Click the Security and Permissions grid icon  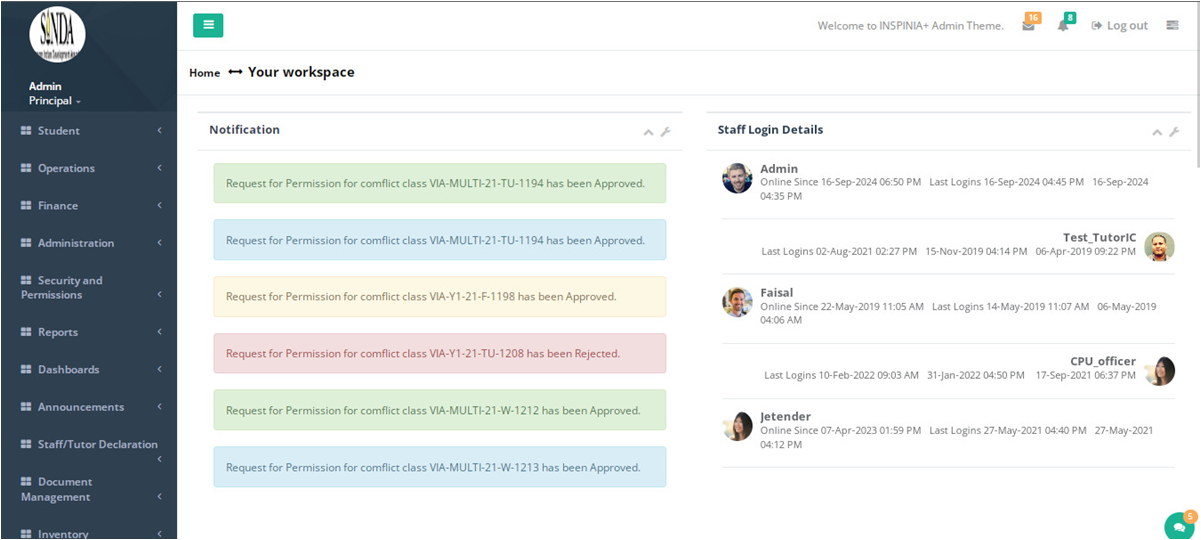click(x=27, y=281)
